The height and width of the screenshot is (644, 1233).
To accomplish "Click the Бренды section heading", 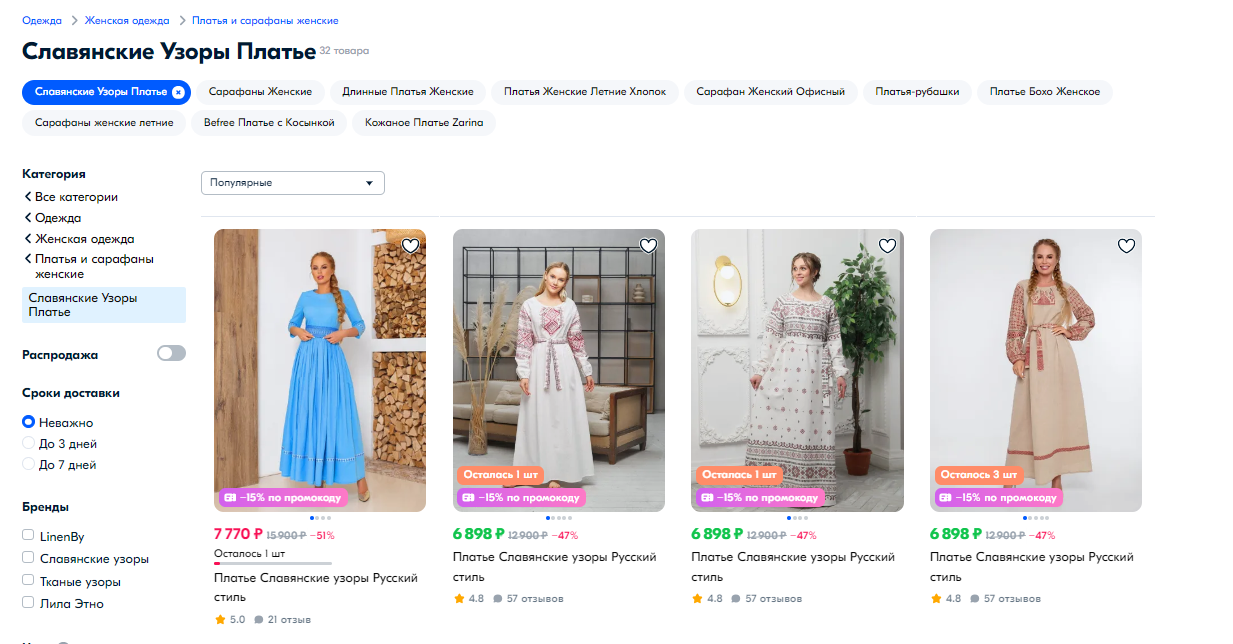I will 45,507.
